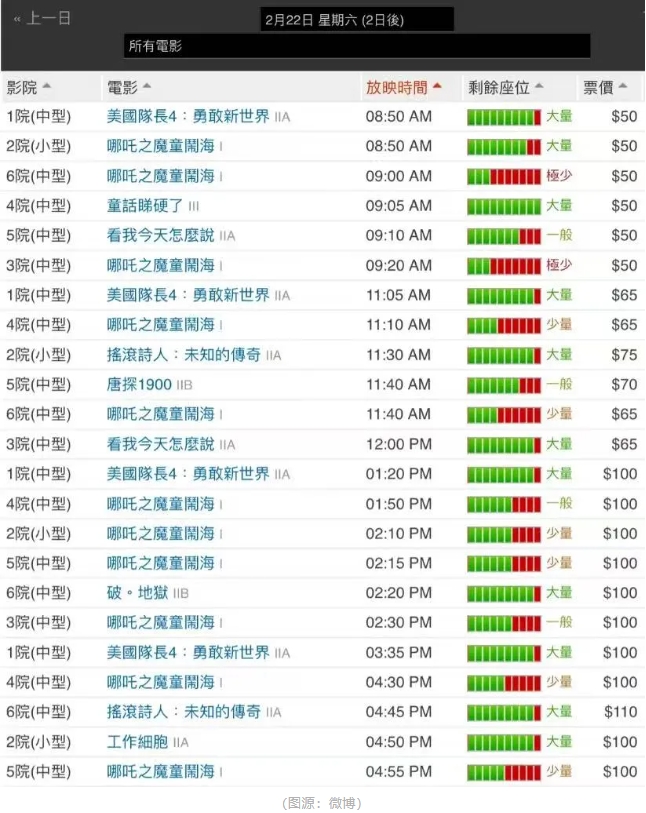
Task: Click 一般 seat status for 唐探1900
Action: coord(559,384)
